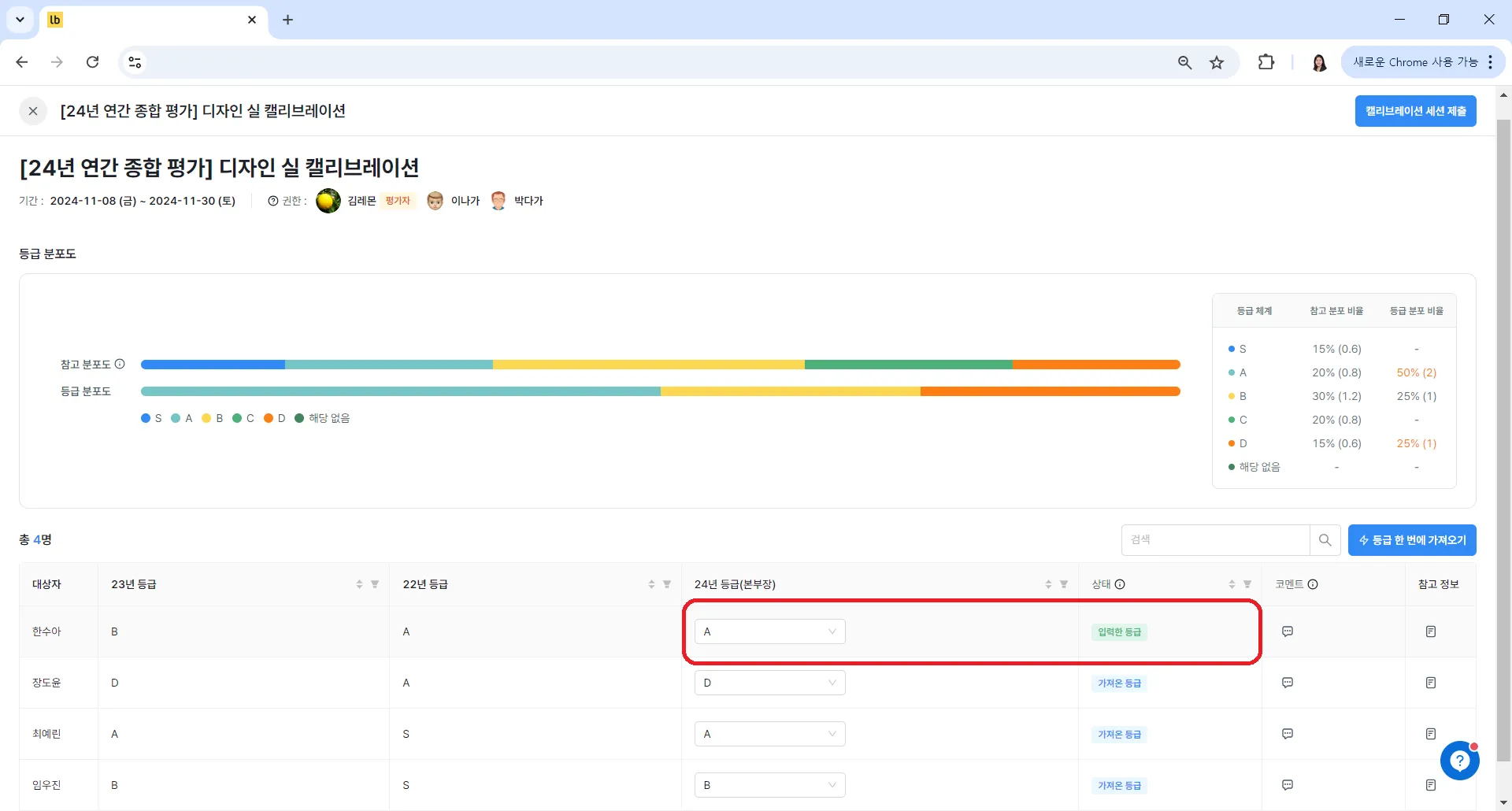This screenshot has height=811, width=1512.
Task: Filter the 22년 등급 column
Action: 667,584
